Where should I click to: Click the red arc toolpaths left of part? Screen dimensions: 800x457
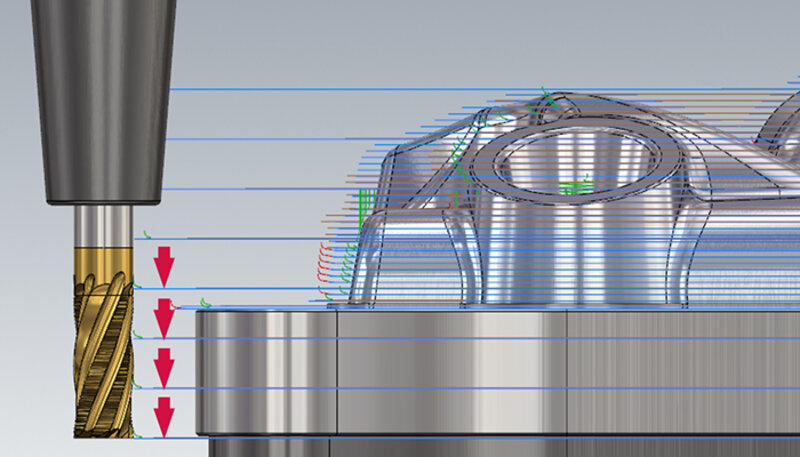click(322, 265)
